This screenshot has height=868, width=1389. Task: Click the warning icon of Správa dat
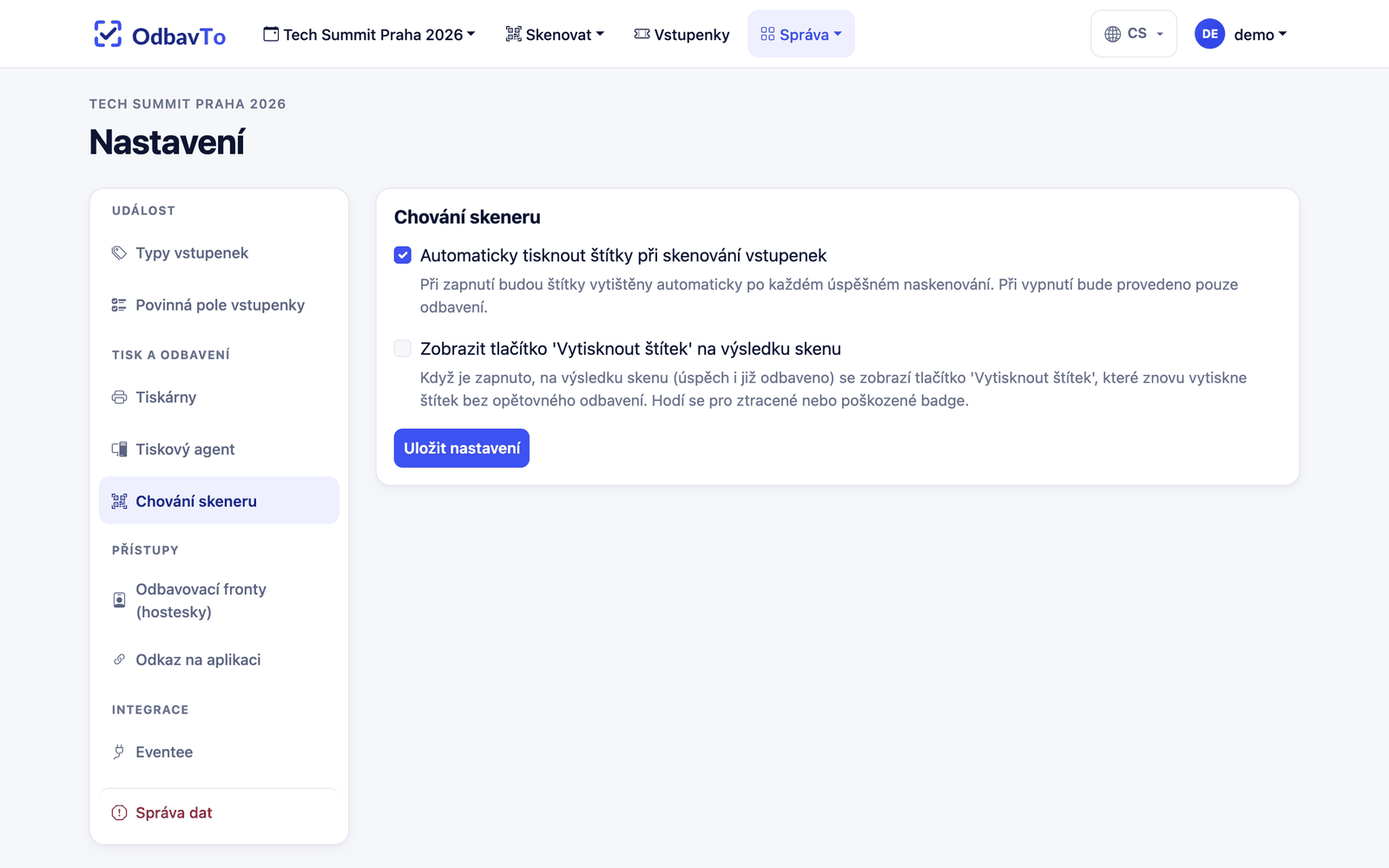tap(119, 812)
